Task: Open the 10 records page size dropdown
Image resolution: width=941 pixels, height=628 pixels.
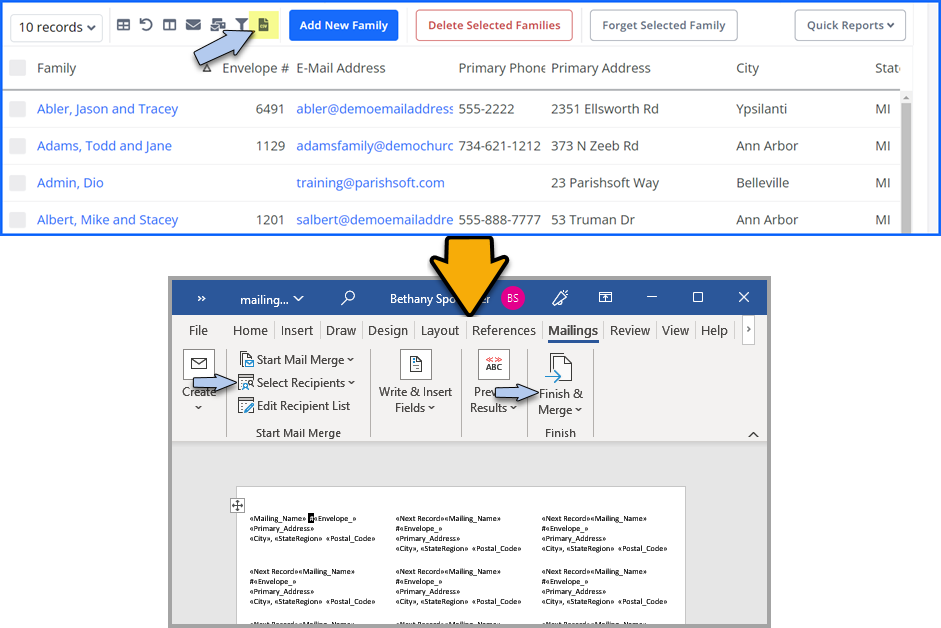Action: (56, 28)
